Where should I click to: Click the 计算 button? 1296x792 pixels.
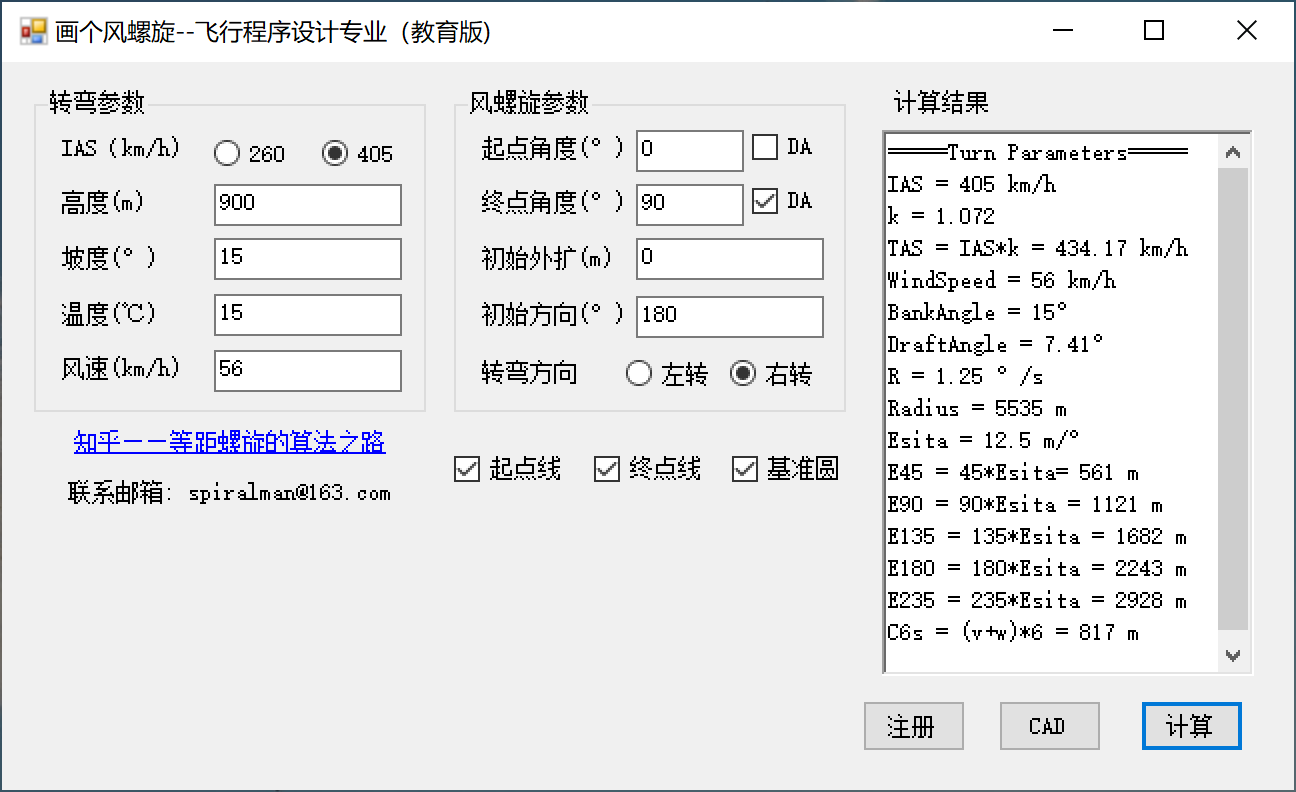[1192, 726]
